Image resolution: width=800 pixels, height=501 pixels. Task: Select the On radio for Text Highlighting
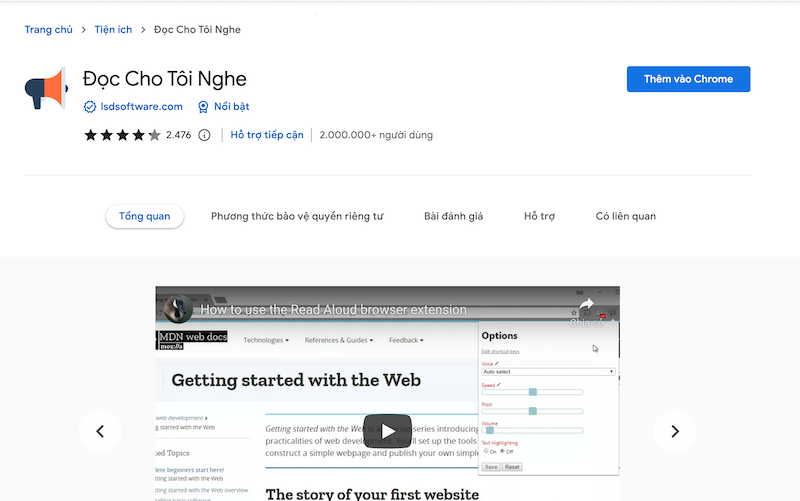[x=486, y=451]
